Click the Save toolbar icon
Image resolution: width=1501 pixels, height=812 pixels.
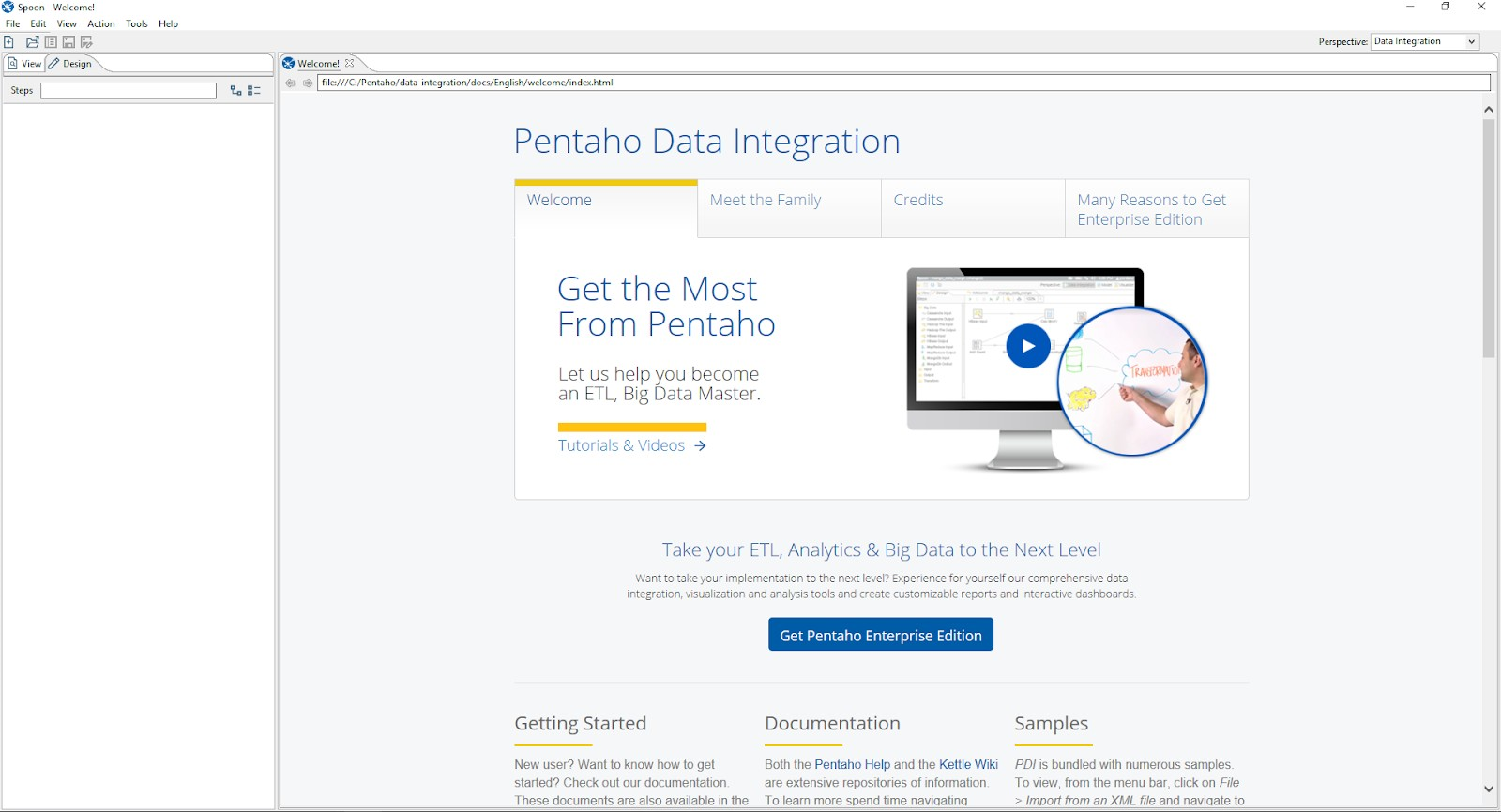(x=68, y=42)
